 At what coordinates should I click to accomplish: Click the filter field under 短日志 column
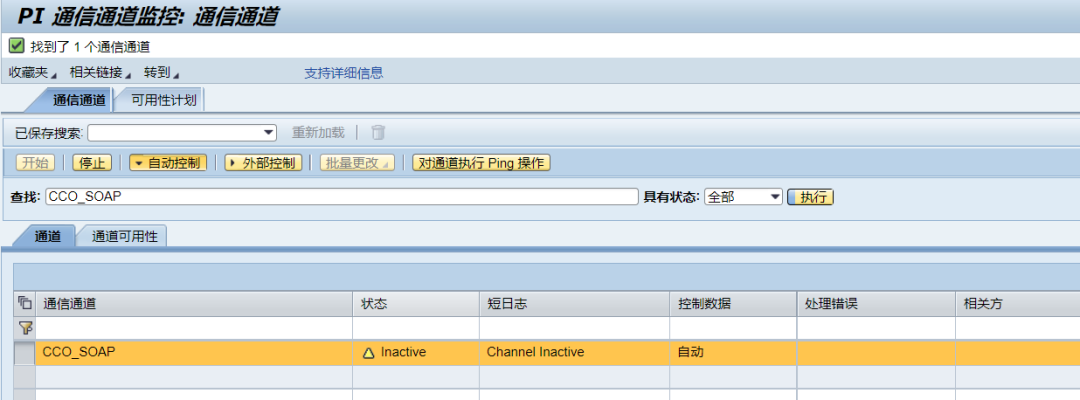pyautogui.click(x=574, y=328)
